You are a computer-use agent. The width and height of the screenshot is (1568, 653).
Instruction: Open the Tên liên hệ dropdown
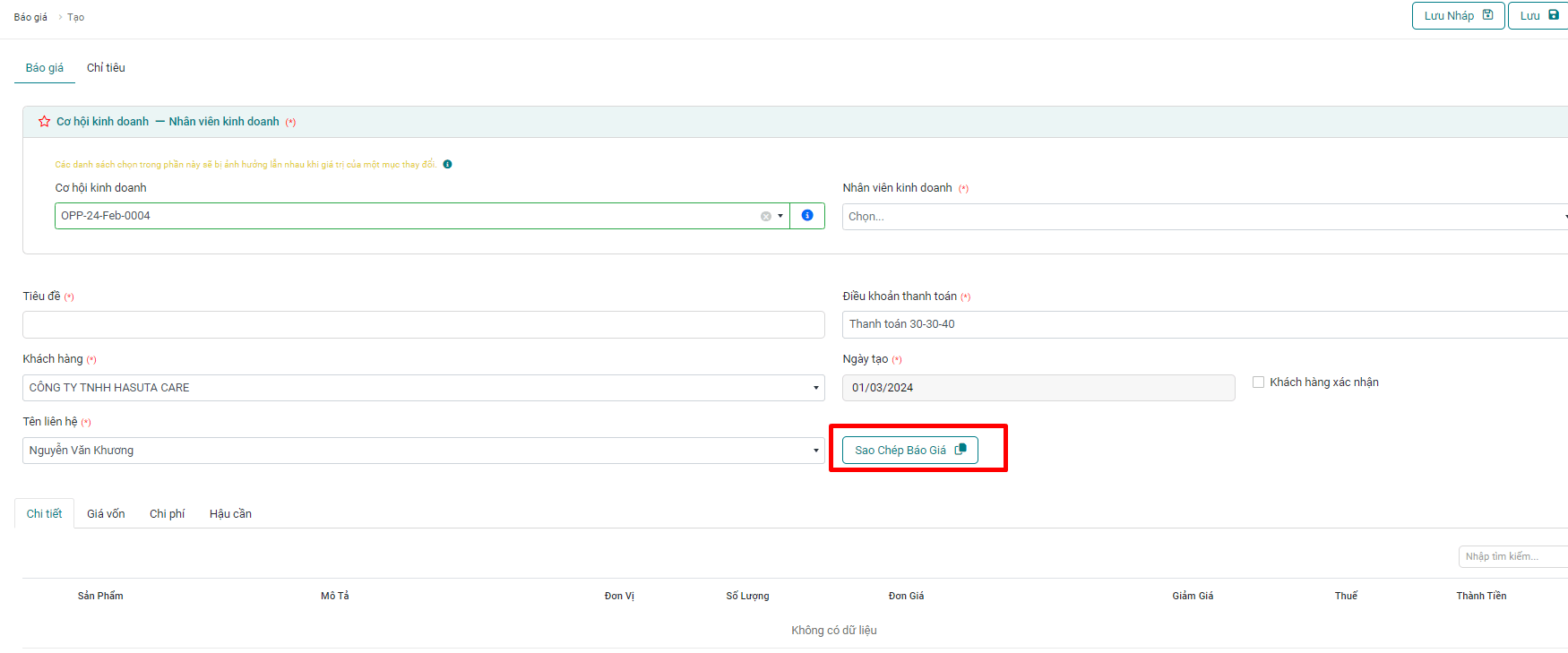815,451
